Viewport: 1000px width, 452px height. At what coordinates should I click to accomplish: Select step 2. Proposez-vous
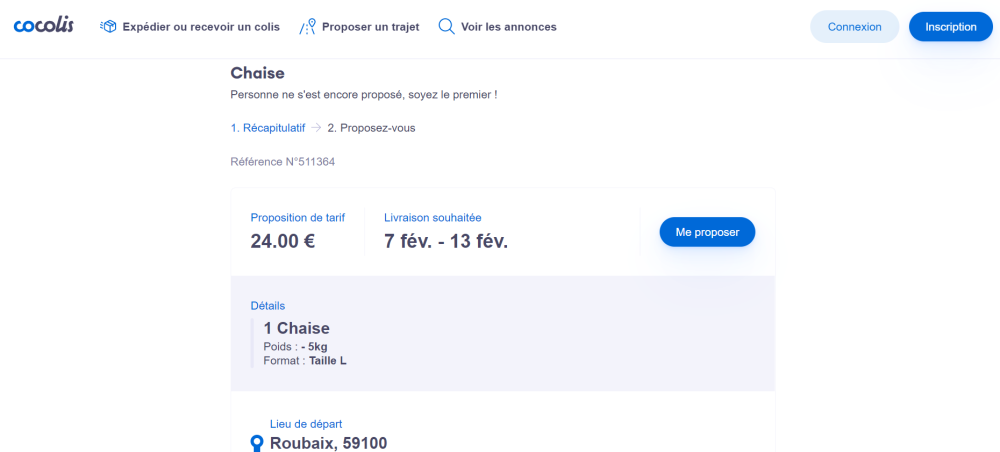pyautogui.click(x=371, y=128)
